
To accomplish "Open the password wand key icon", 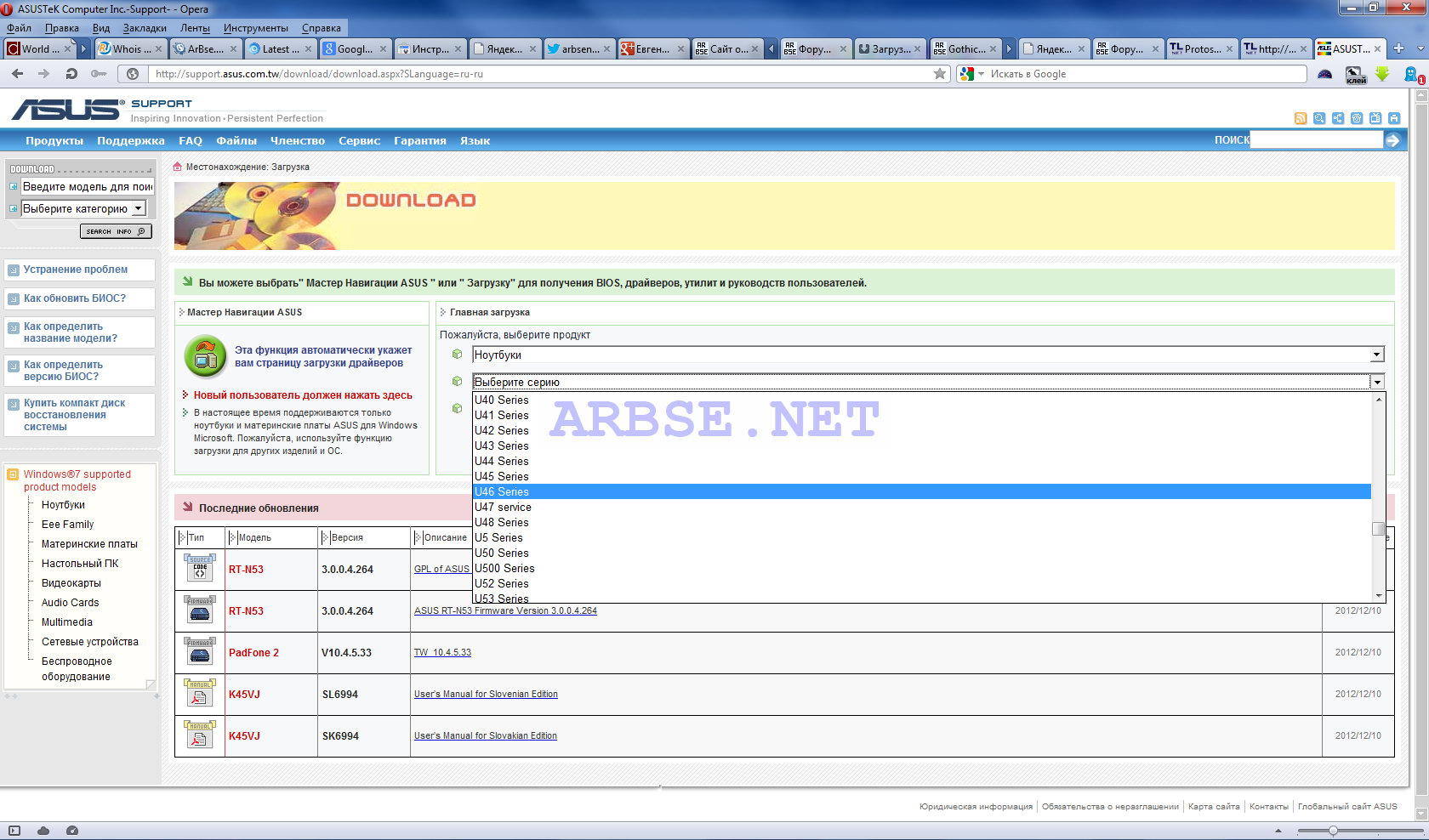I will tap(99, 74).
